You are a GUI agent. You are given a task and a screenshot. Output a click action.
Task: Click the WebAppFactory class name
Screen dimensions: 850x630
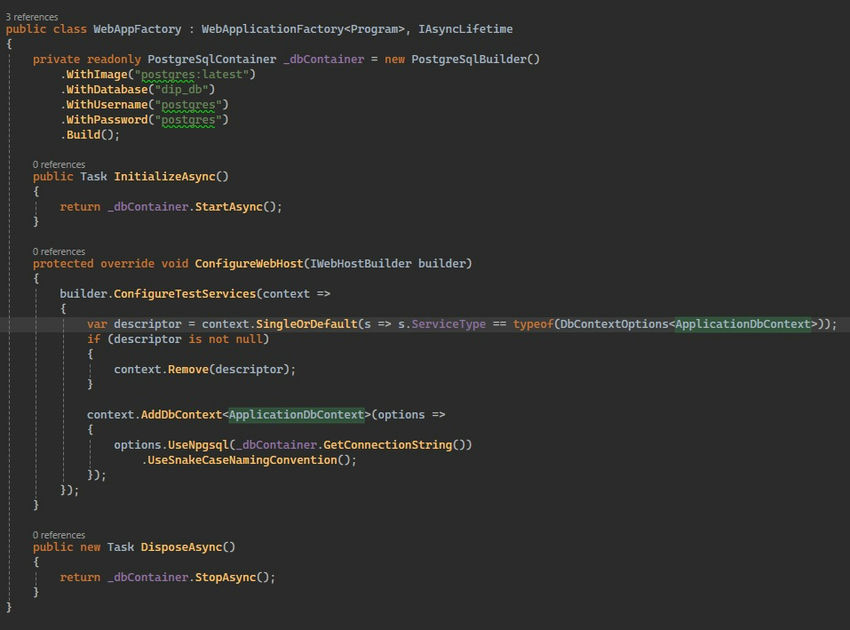pos(137,29)
